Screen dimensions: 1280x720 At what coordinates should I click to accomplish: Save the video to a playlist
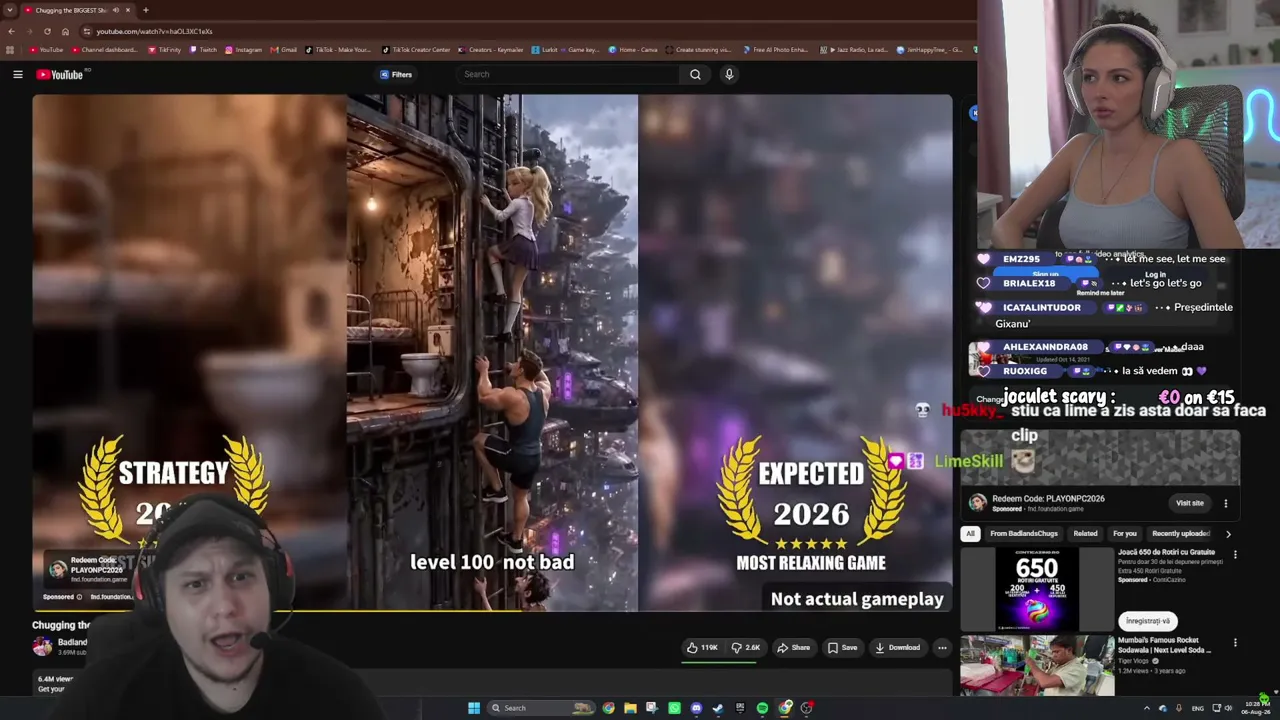click(x=842, y=647)
